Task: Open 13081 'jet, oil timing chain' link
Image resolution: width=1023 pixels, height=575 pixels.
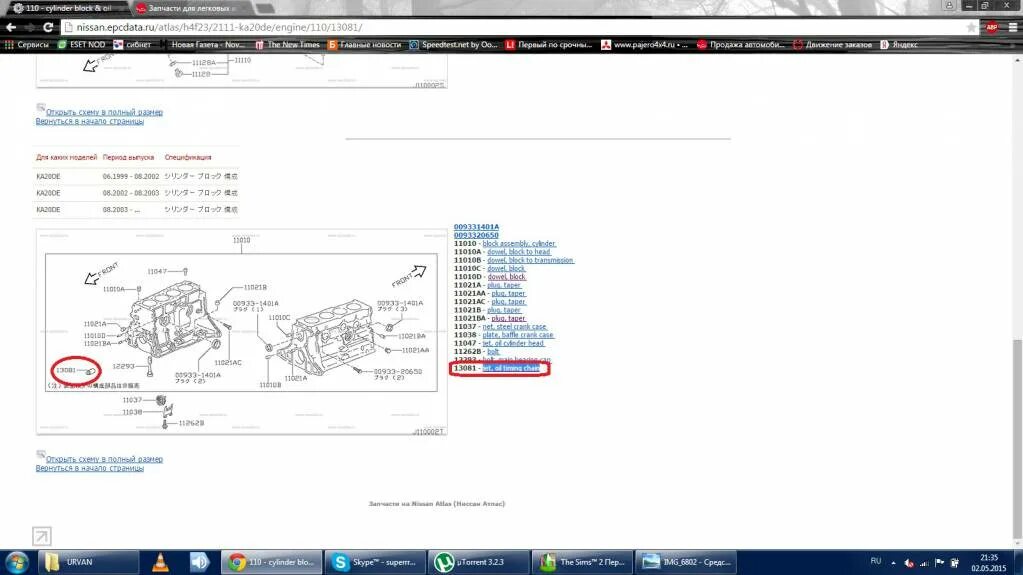Action: pos(511,368)
